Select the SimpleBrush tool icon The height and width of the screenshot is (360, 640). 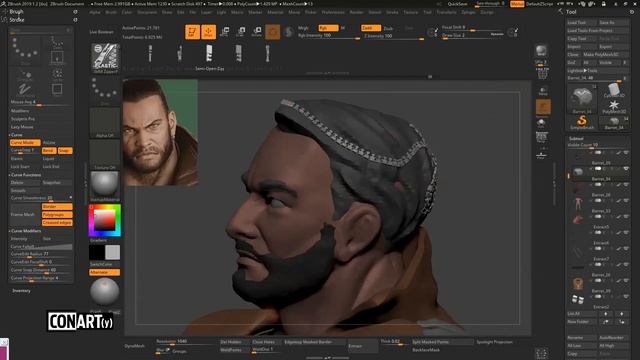582,122
